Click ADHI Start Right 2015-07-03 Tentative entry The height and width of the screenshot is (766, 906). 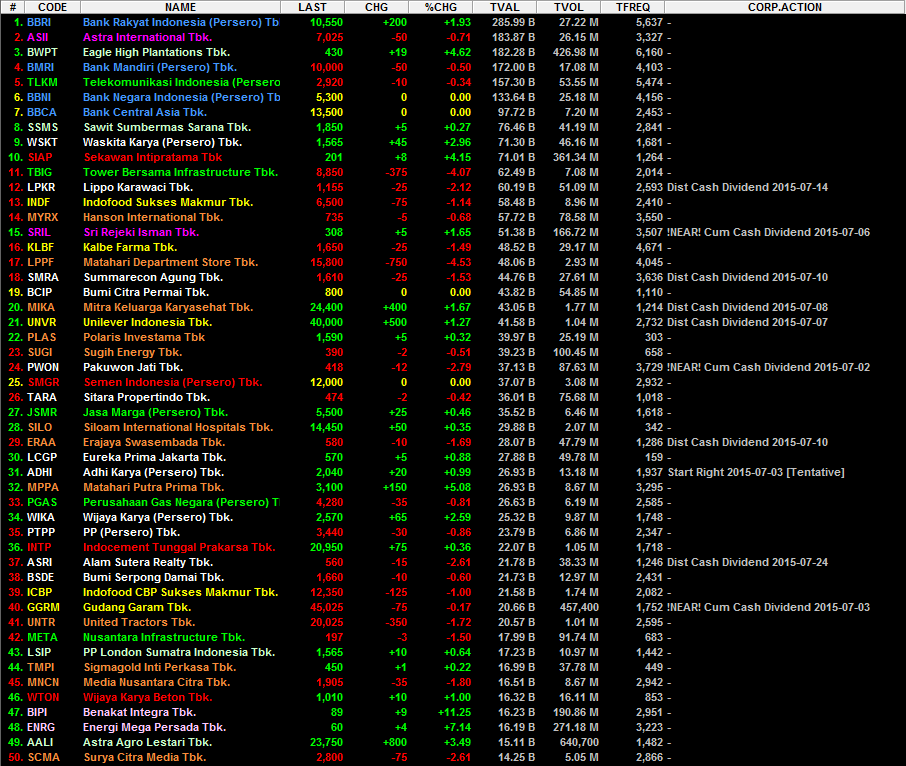coord(756,473)
